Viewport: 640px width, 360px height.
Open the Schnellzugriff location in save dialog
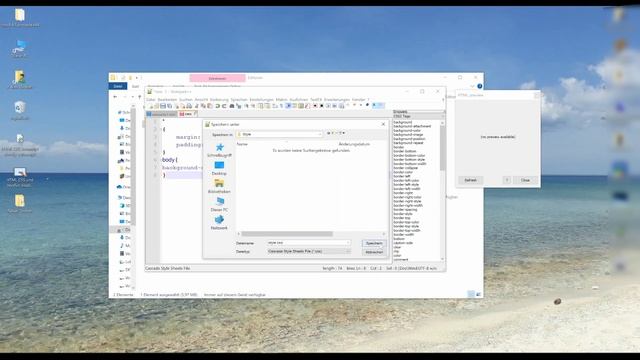tap(219, 150)
